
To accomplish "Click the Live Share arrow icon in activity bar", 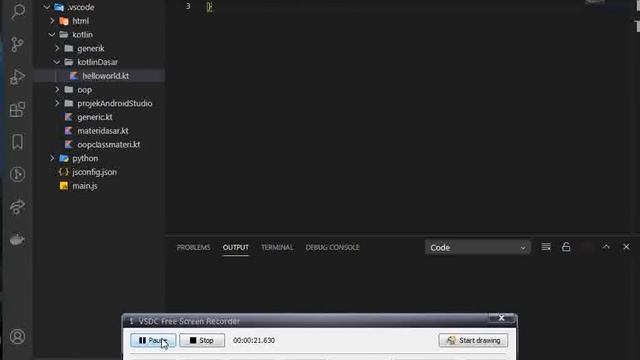I will pos(17,207).
